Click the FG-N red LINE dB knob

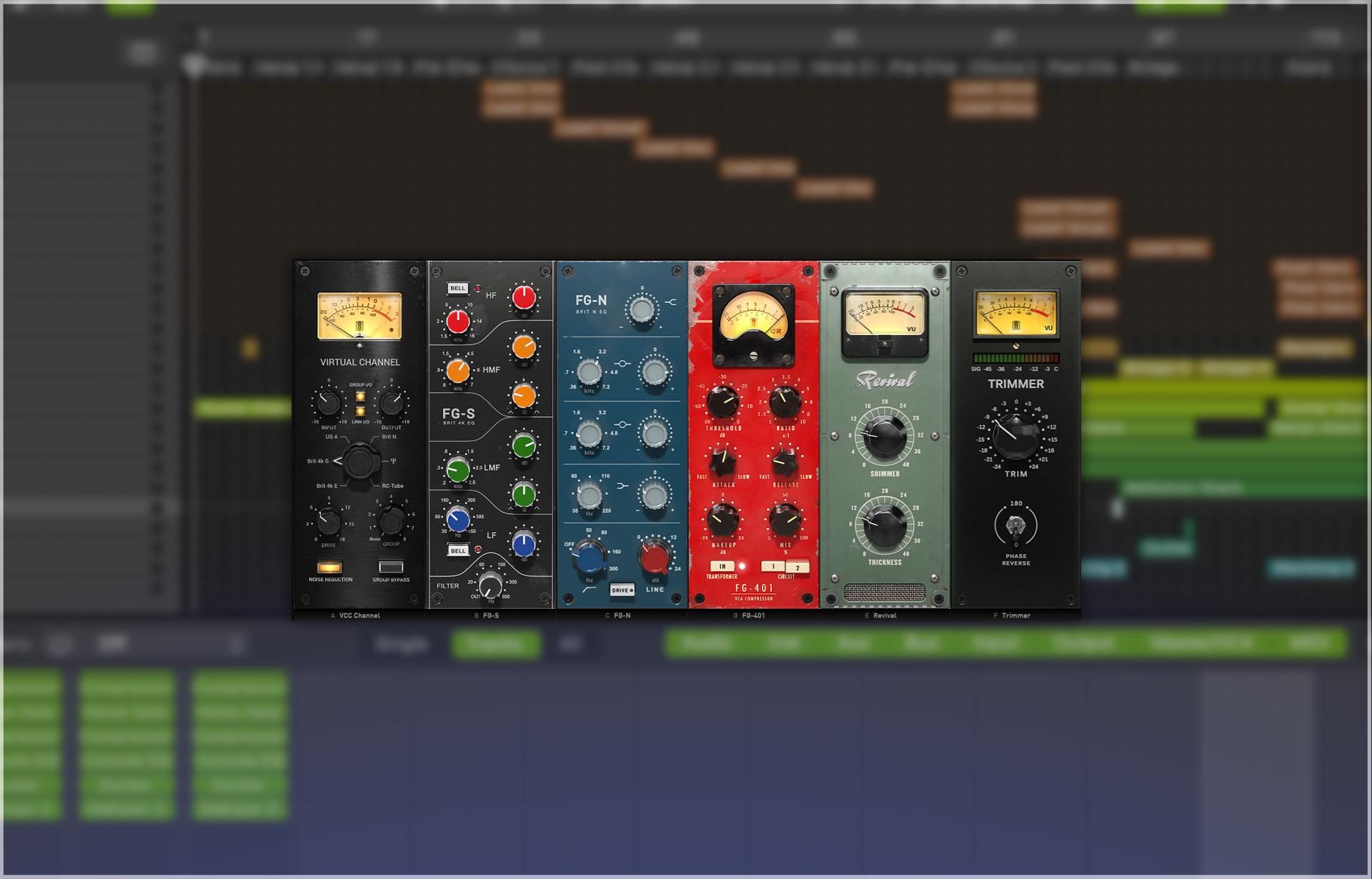pyautogui.click(x=655, y=558)
